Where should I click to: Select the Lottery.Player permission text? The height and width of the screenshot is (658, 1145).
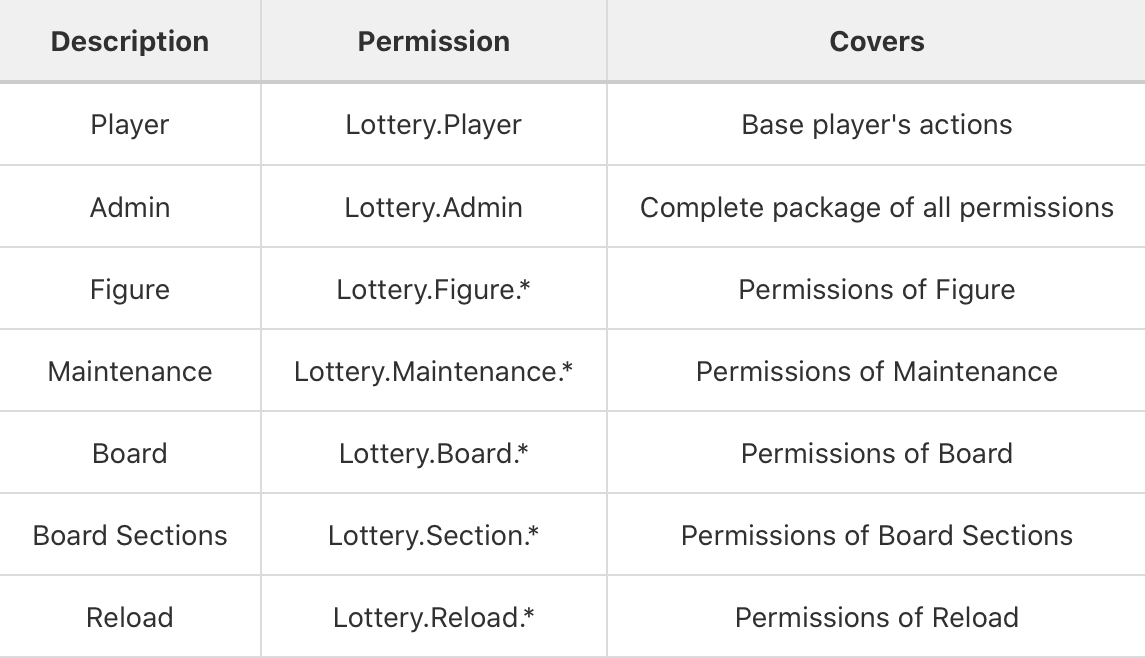[434, 125]
